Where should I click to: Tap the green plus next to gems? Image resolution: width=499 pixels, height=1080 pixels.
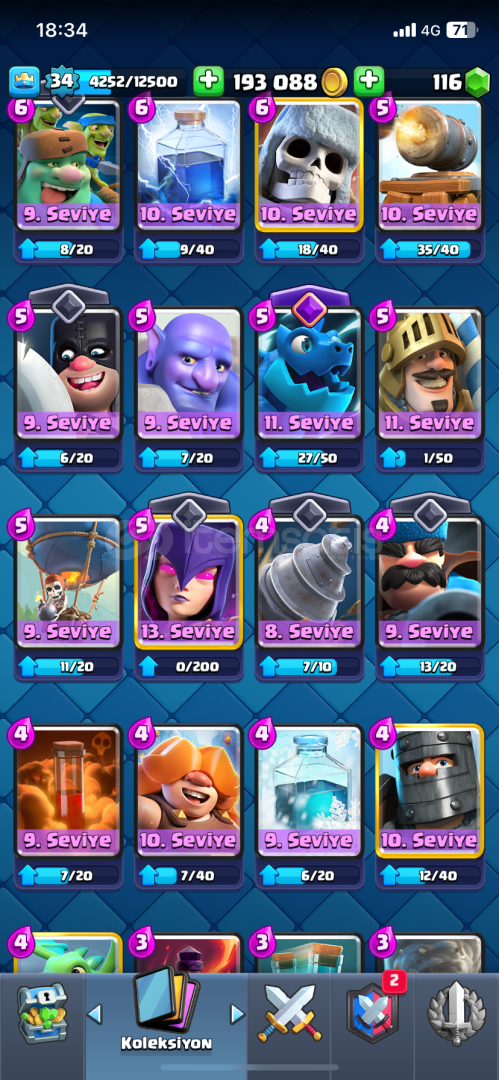[369, 82]
